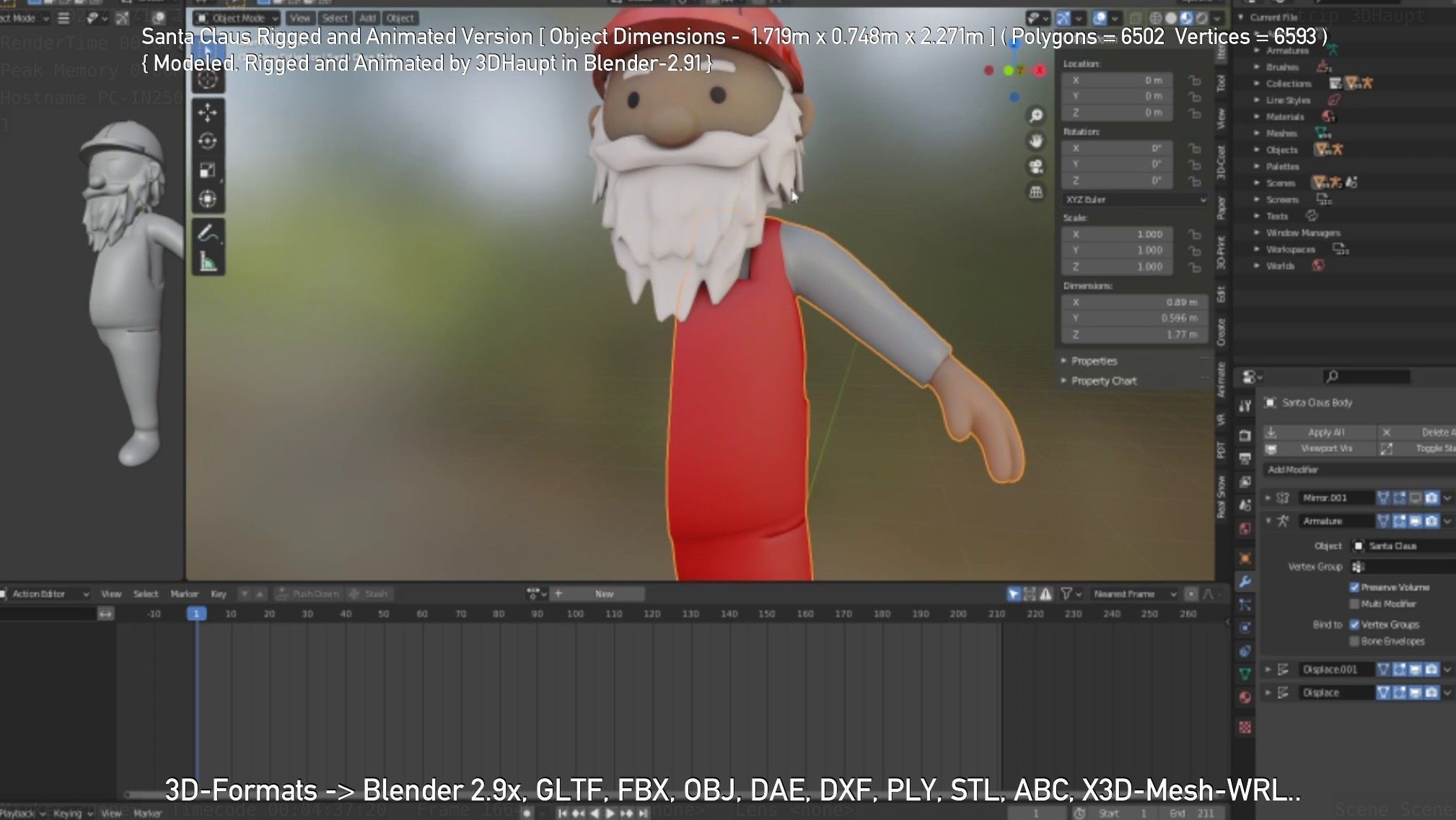Image resolution: width=1456 pixels, height=820 pixels.
Task: Jump to the last frame playback button
Action: pos(644,814)
